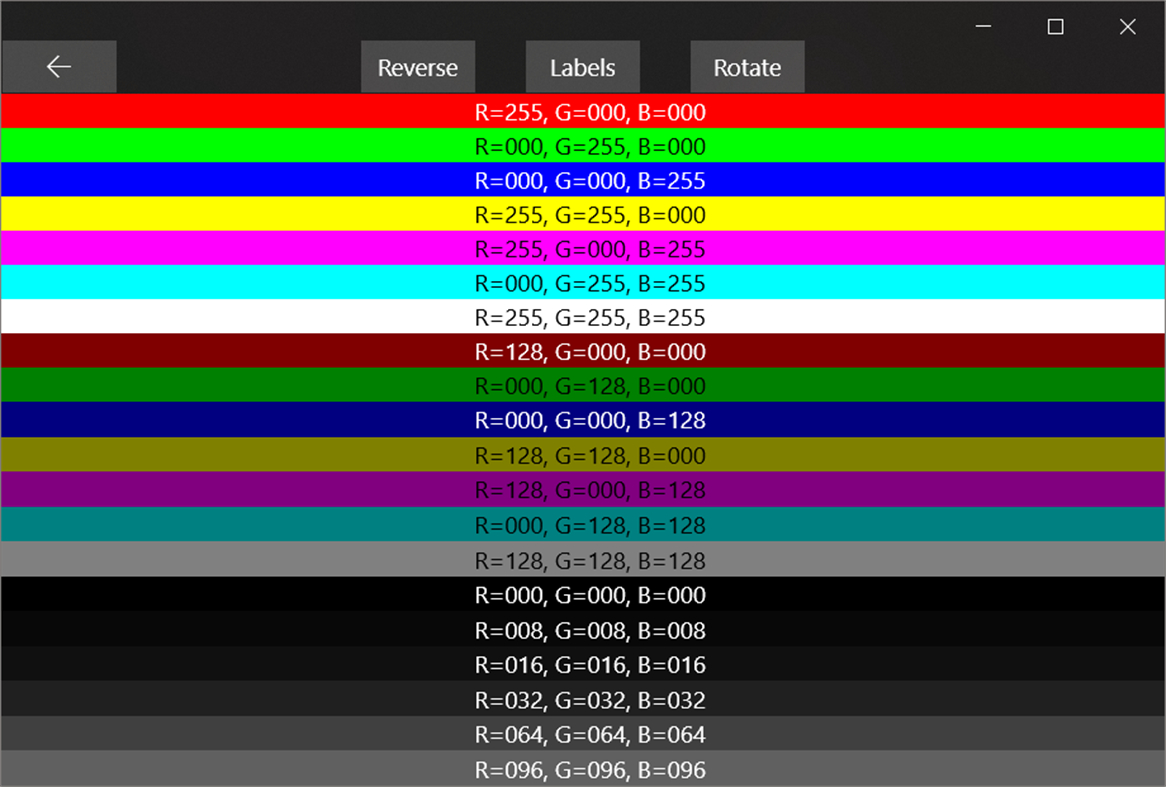
Task: Select the purple R=128, G=000, B=128 stripe
Action: point(583,490)
